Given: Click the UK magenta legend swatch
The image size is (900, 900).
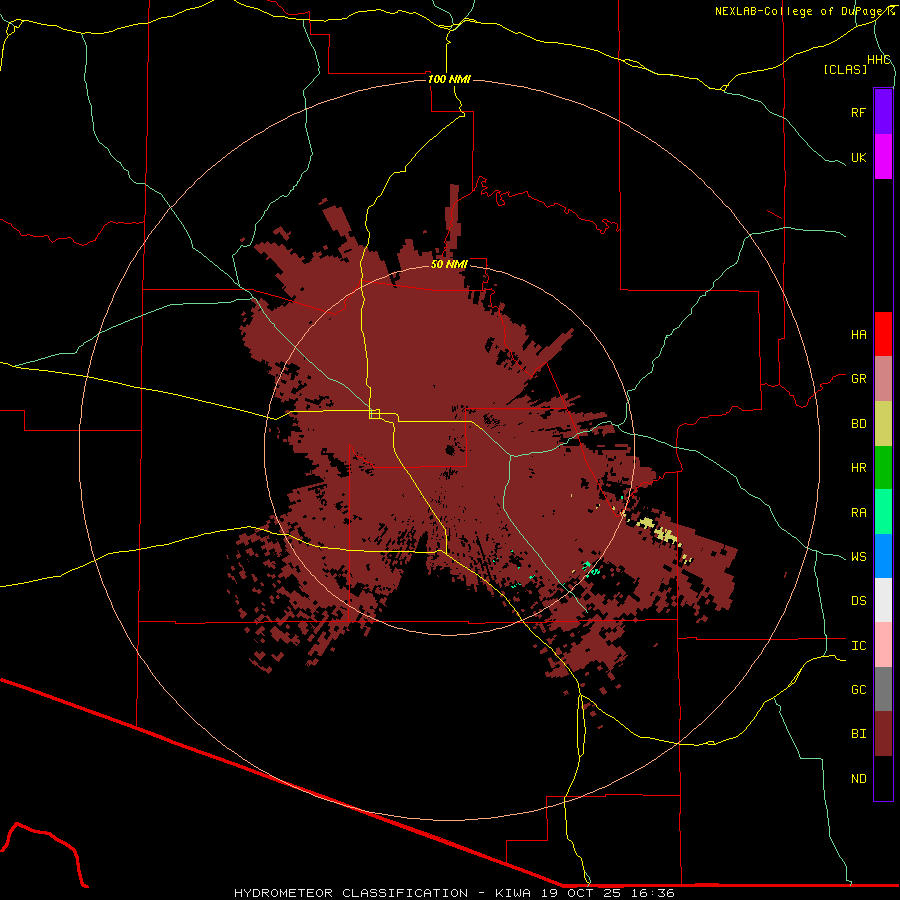Looking at the screenshot, I should click(x=883, y=157).
